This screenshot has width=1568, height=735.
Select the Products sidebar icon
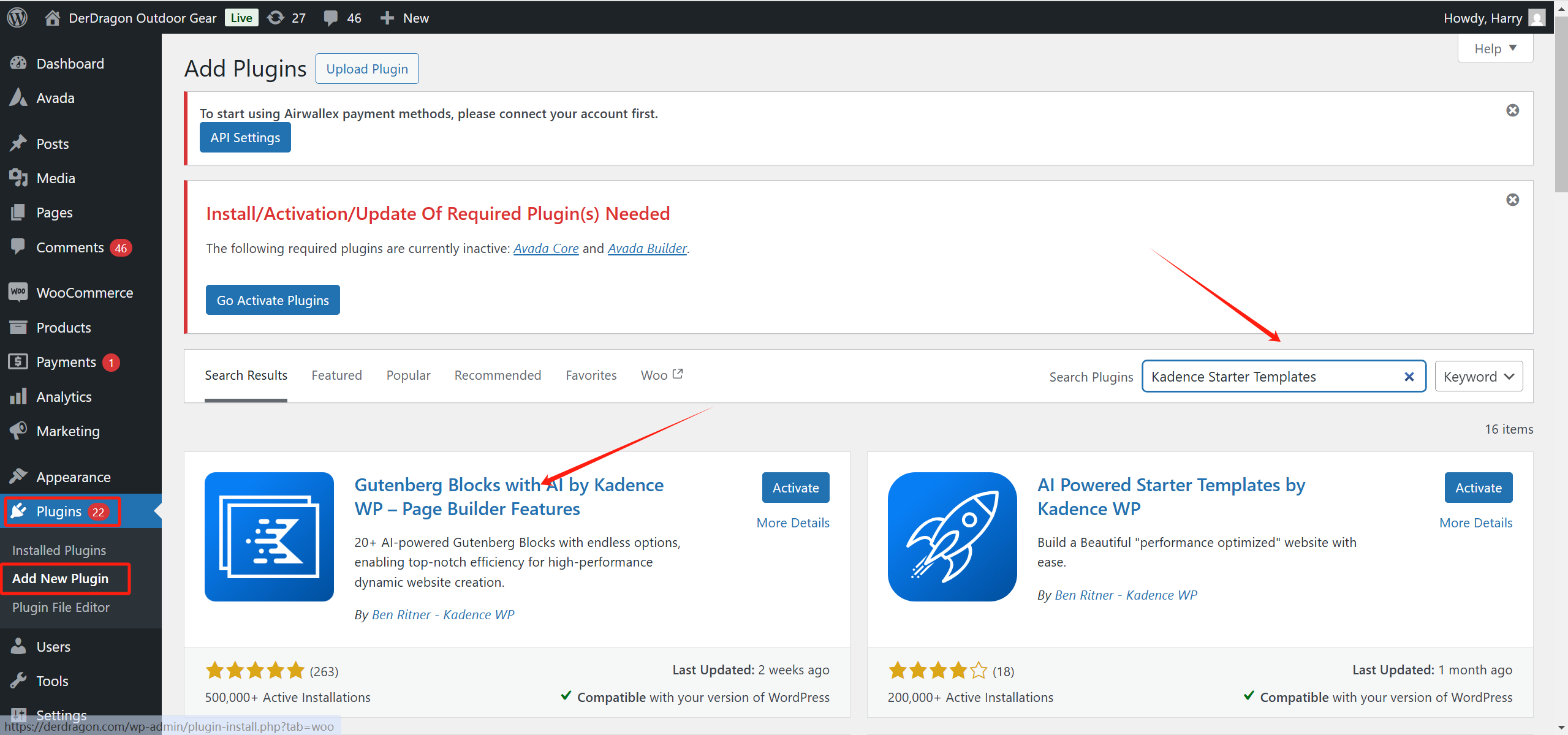coord(18,327)
